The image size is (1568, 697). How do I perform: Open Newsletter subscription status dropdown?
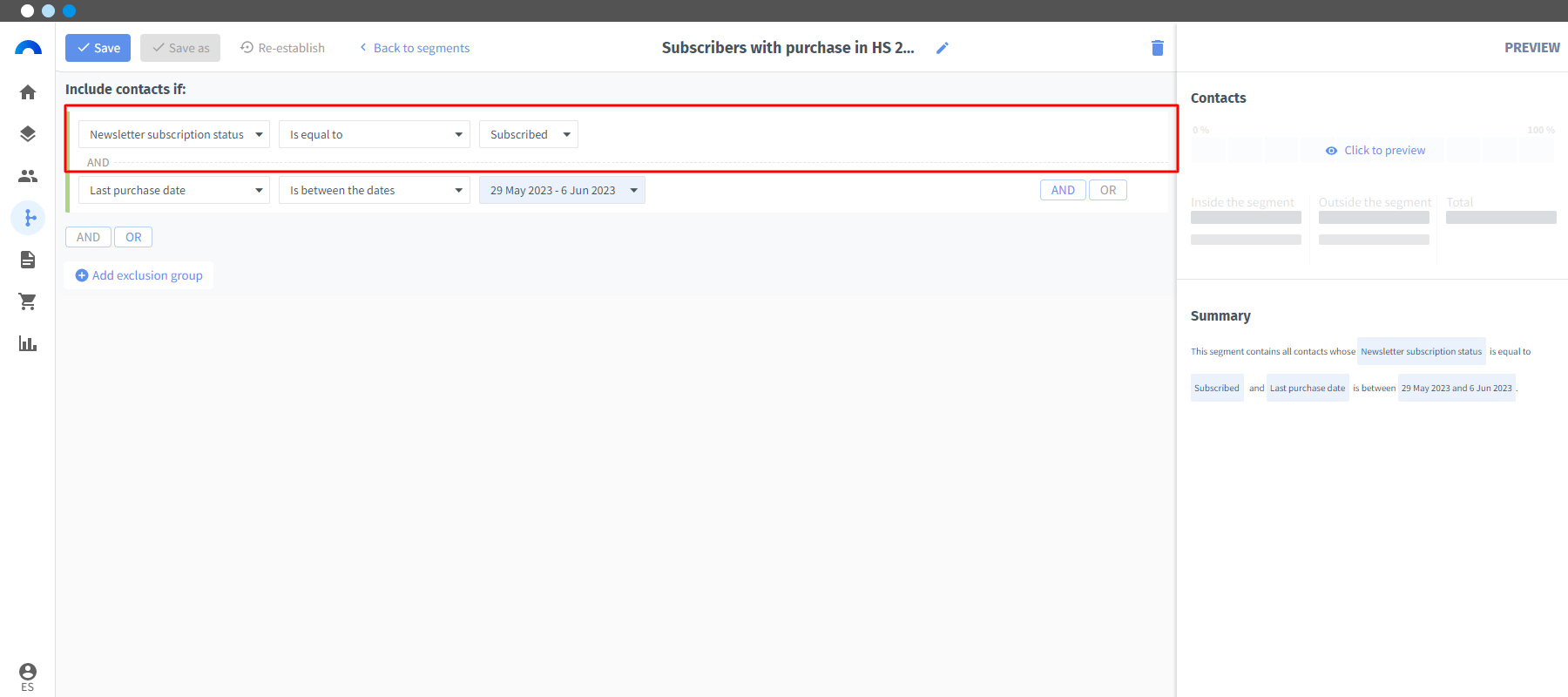tap(174, 134)
